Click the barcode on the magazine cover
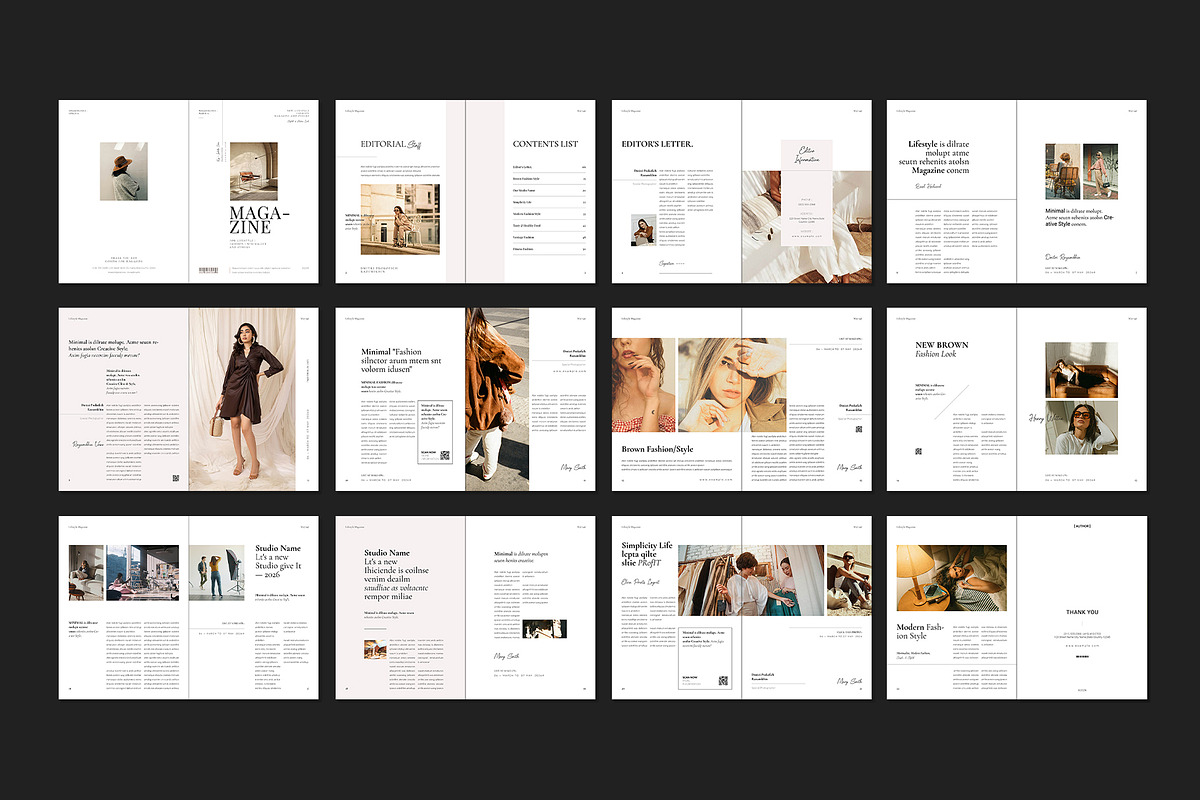Image resolution: width=1200 pixels, height=800 pixels. (209, 270)
